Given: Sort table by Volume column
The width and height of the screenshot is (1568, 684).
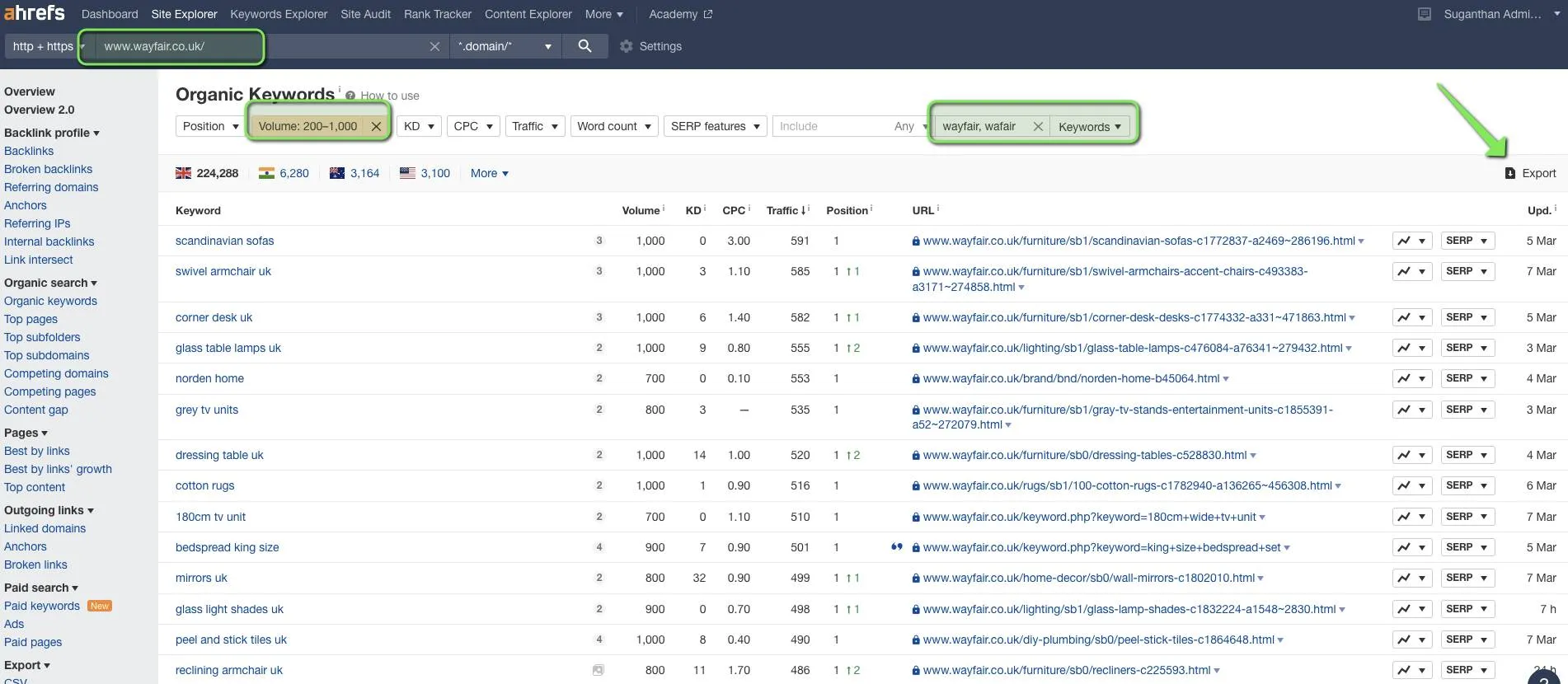Looking at the screenshot, I should click(x=641, y=210).
